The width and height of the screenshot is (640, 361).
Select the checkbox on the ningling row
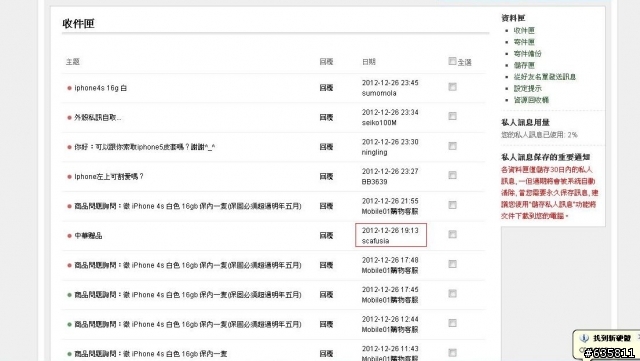[452, 146]
